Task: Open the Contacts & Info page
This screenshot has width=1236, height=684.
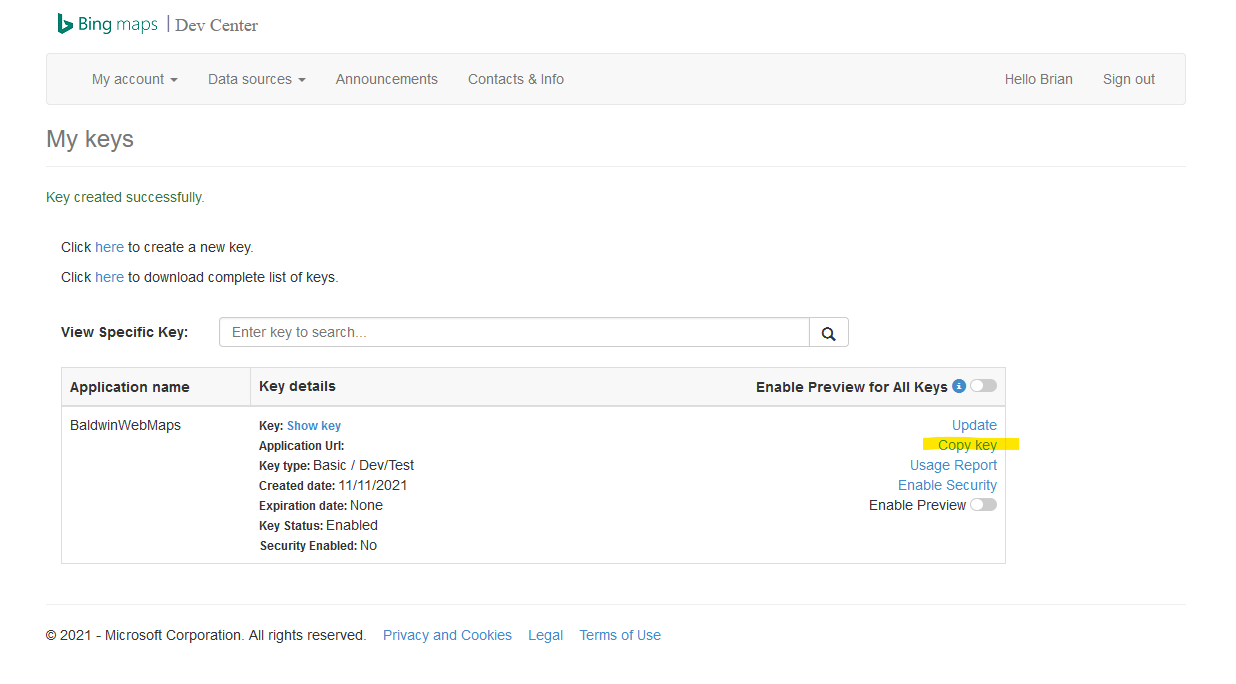Action: tap(515, 79)
